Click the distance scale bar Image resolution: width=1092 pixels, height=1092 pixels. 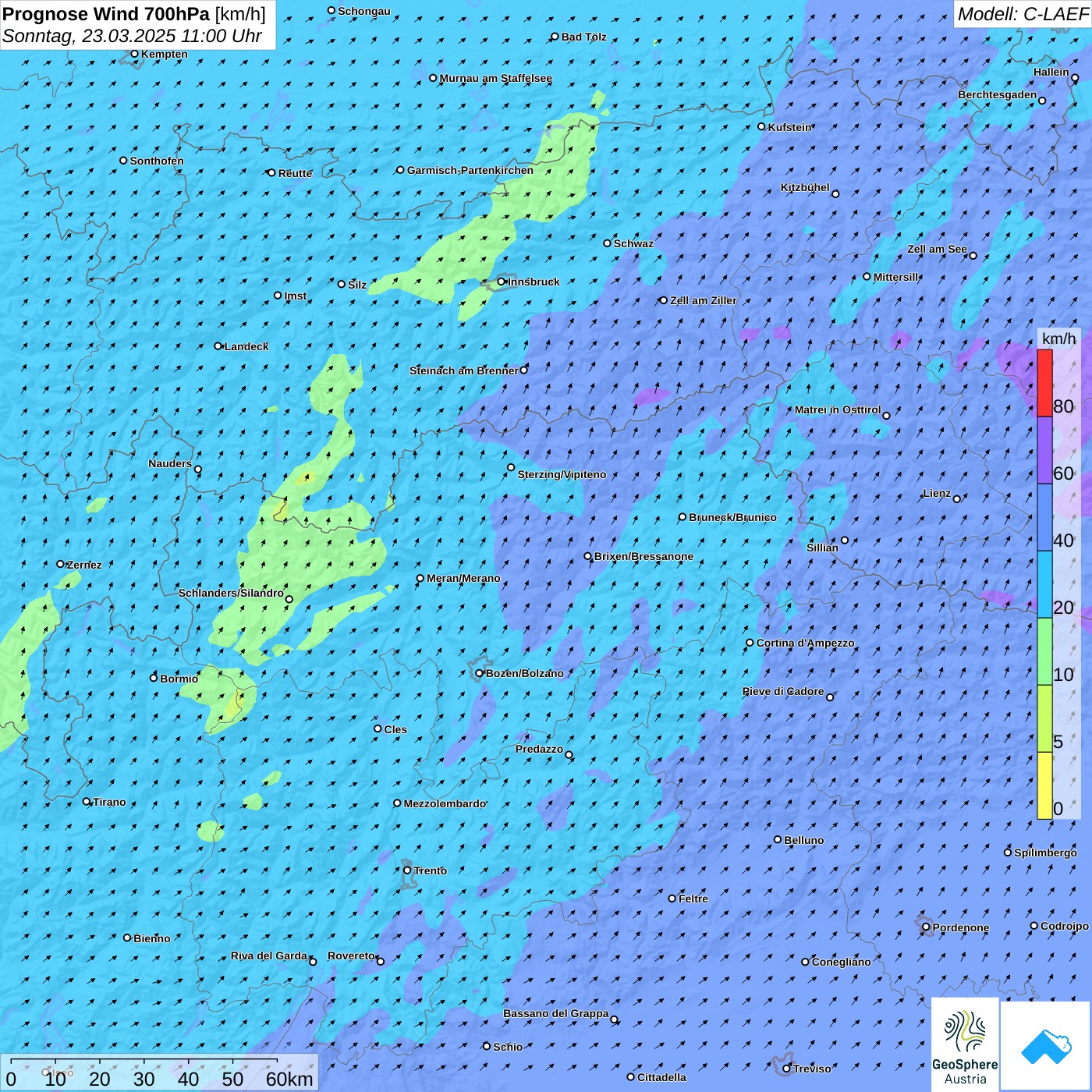pyautogui.click(x=159, y=1072)
